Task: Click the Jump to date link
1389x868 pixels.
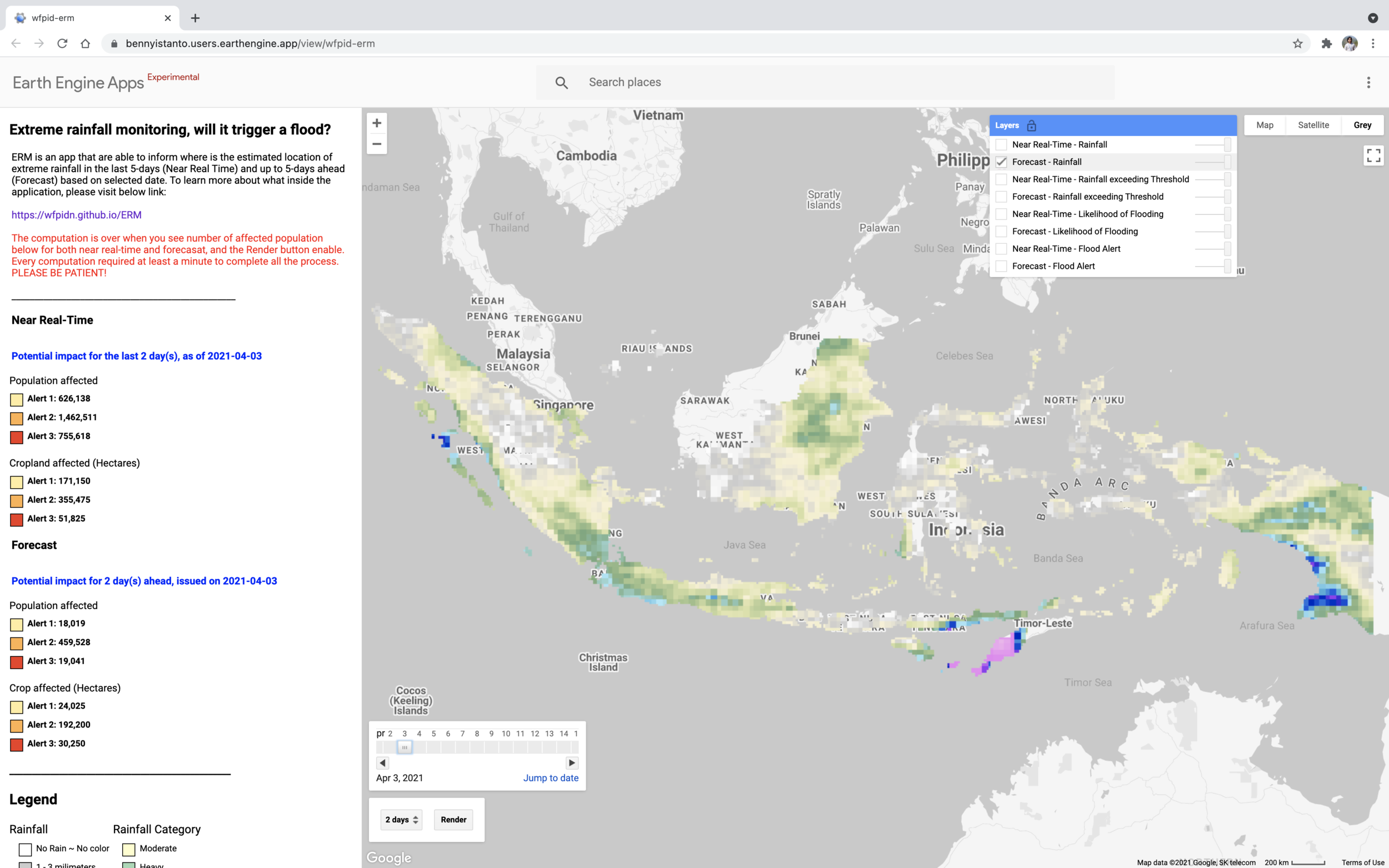Action: point(551,778)
